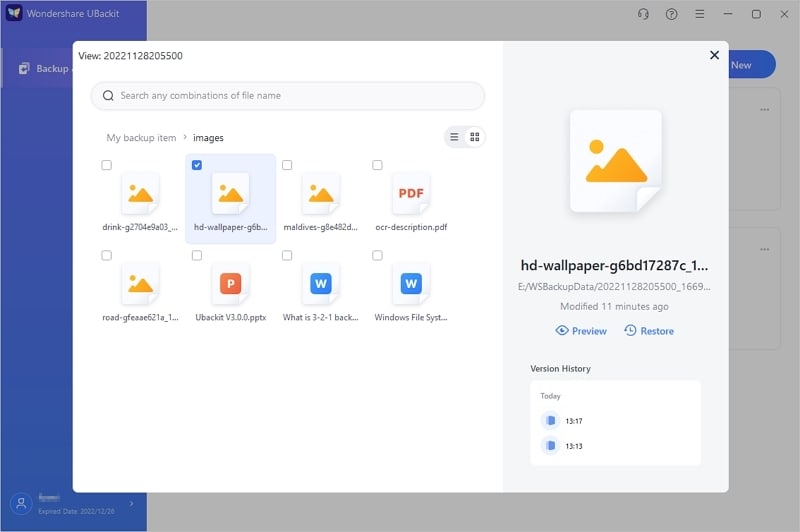
Task: Open the hamburger menu in title bar
Action: (700, 14)
